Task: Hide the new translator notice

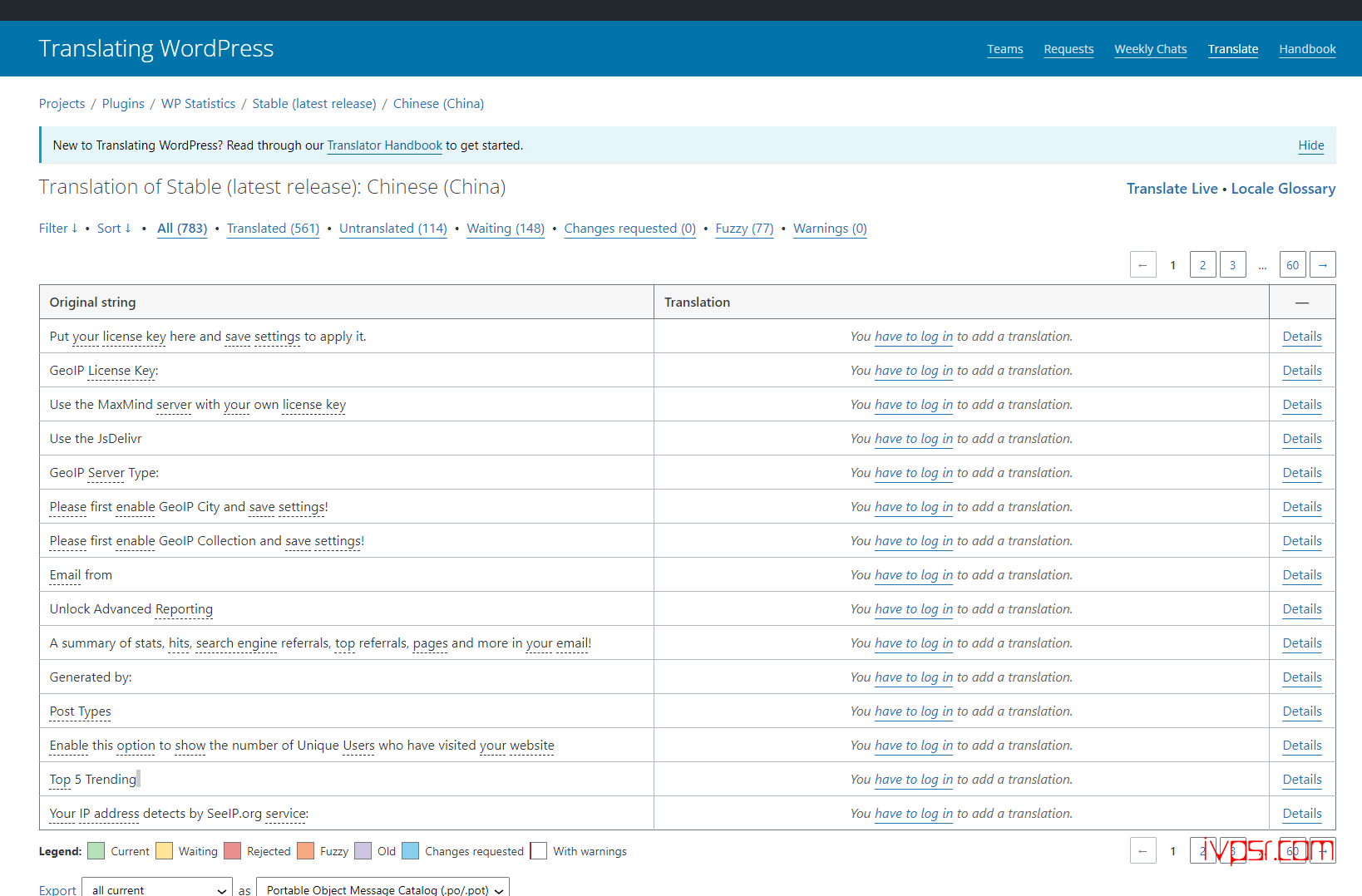Action: pos(1311,145)
